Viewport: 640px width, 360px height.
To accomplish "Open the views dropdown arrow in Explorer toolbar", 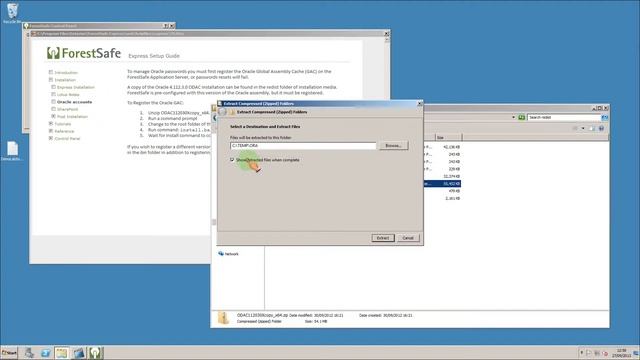I will tap(583, 129).
